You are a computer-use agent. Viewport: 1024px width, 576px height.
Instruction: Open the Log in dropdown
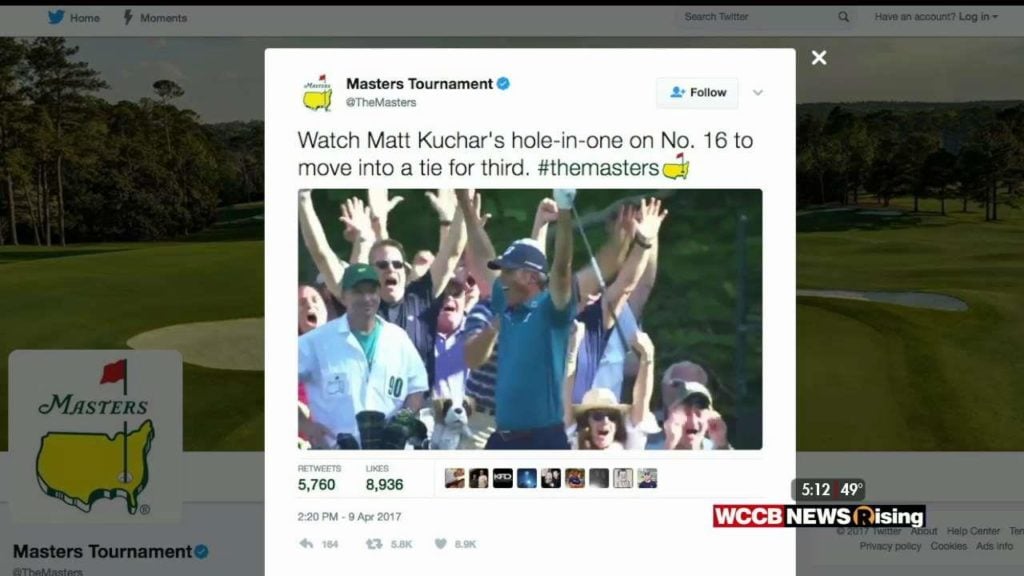pos(978,16)
